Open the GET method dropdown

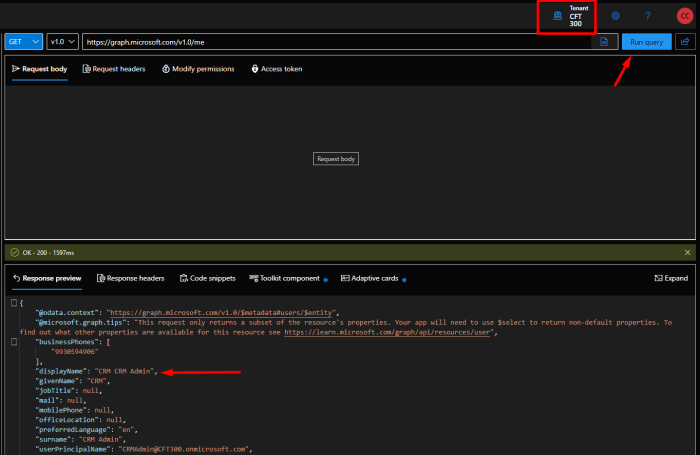(x=24, y=42)
